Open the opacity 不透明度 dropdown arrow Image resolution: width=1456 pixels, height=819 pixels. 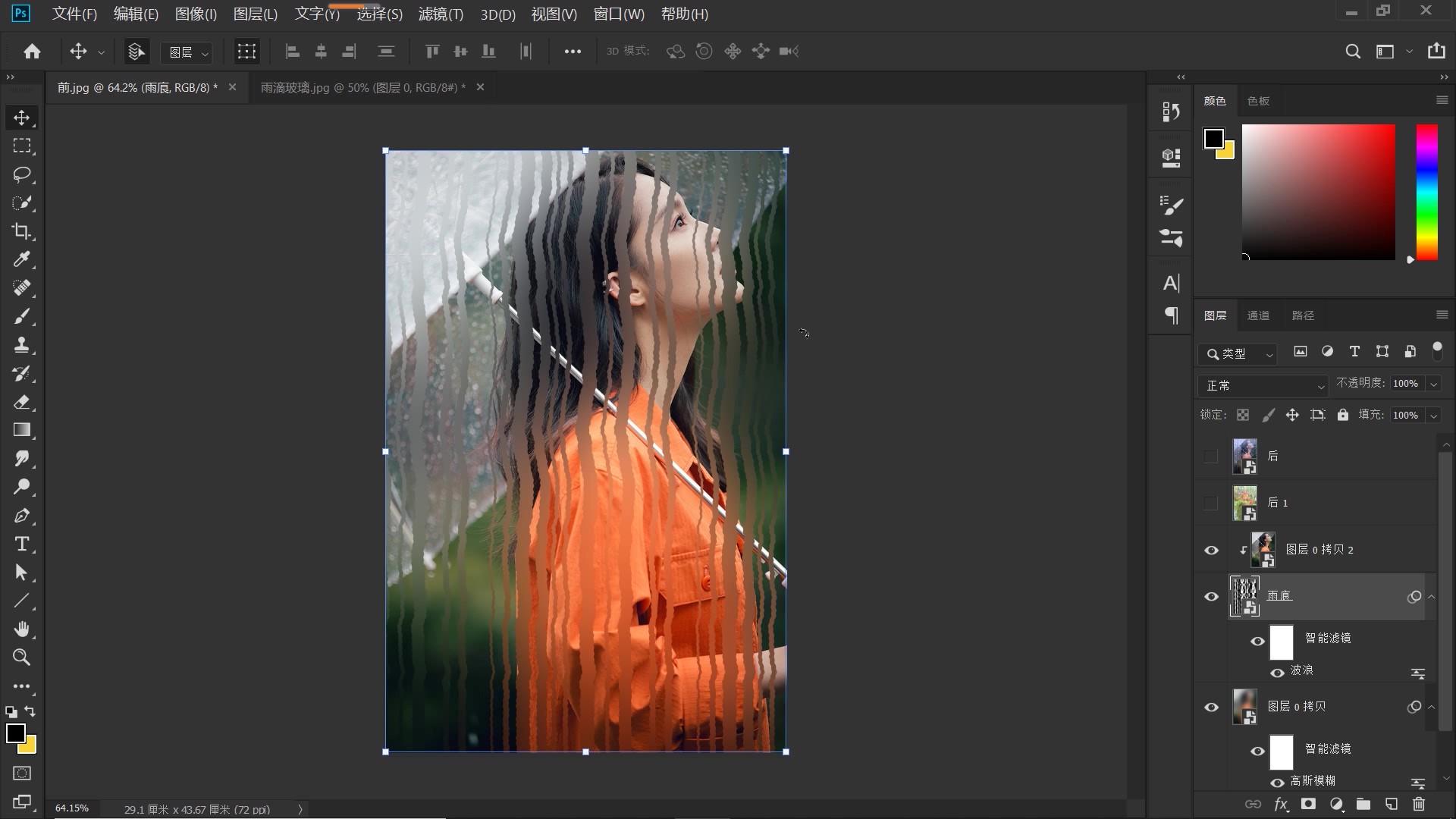tap(1434, 384)
